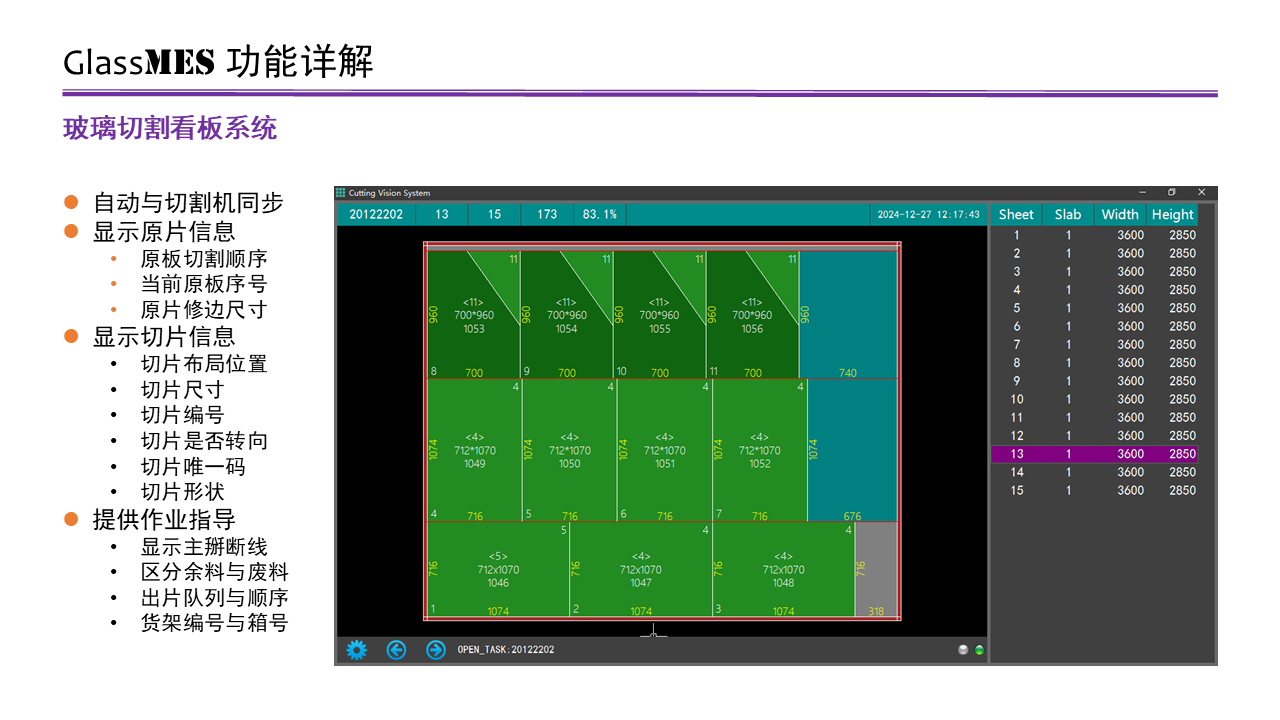This screenshot has width=1280, height=720.
Task: Click the gray scrap area labeled 318
Action: [x=876, y=569]
